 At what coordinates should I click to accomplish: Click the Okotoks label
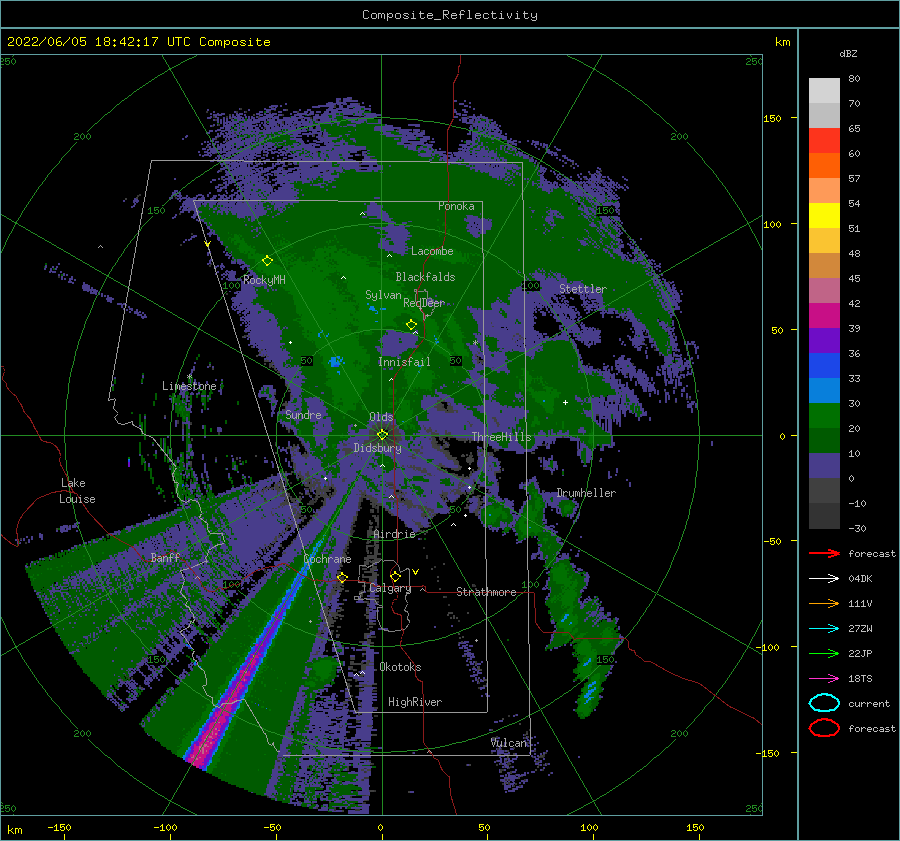click(x=401, y=667)
